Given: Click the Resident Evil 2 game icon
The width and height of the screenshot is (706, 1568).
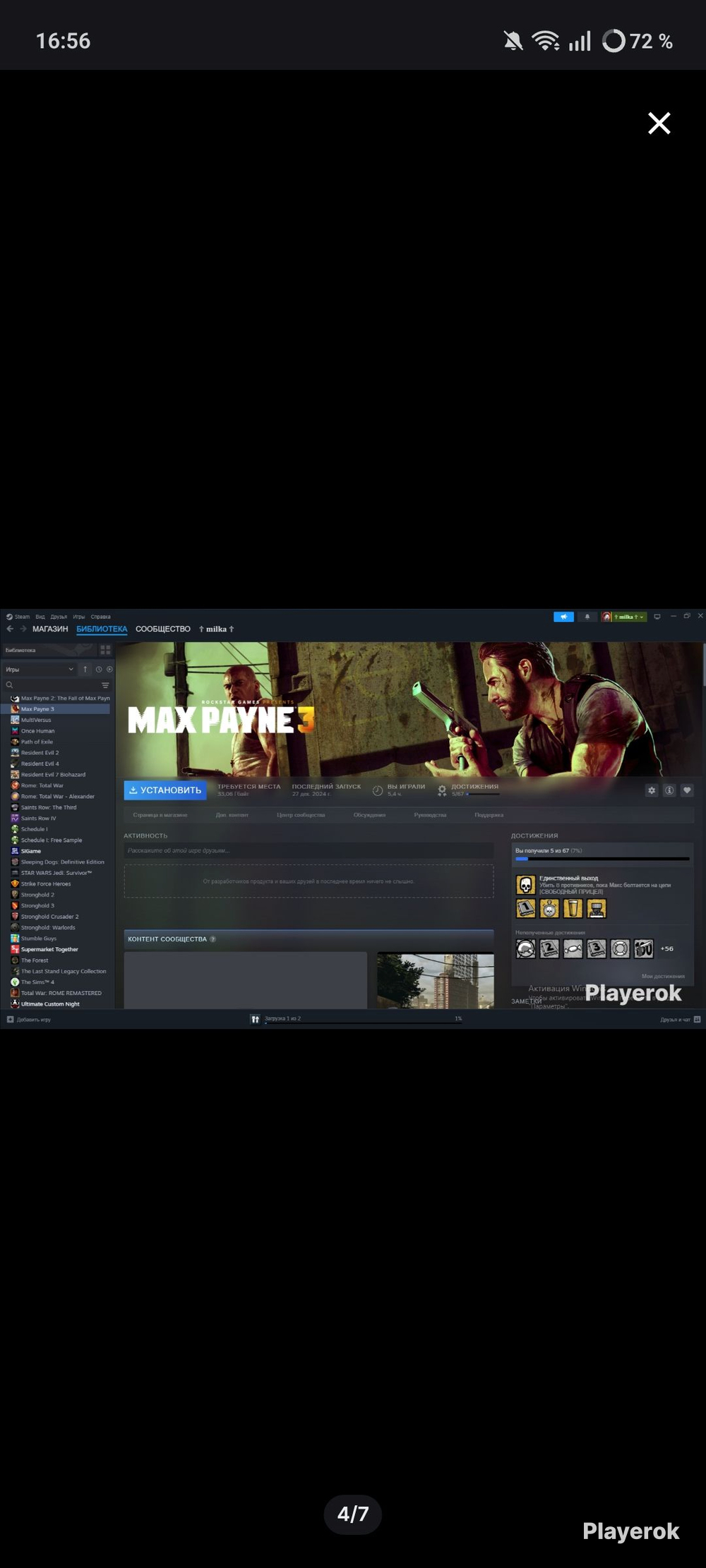Looking at the screenshot, I should click(x=15, y=753).
